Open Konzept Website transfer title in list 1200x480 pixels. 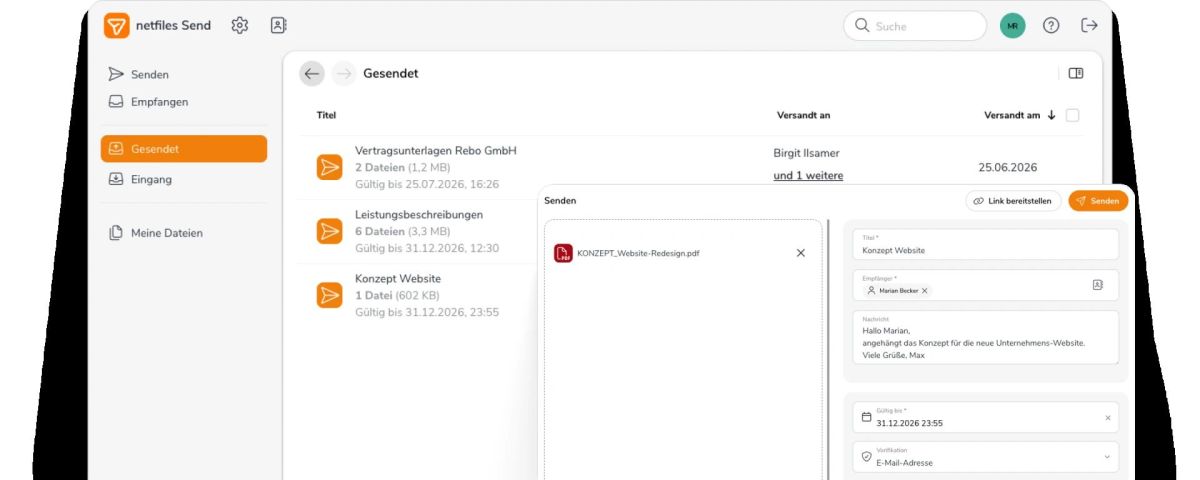(x=398, y=278)
